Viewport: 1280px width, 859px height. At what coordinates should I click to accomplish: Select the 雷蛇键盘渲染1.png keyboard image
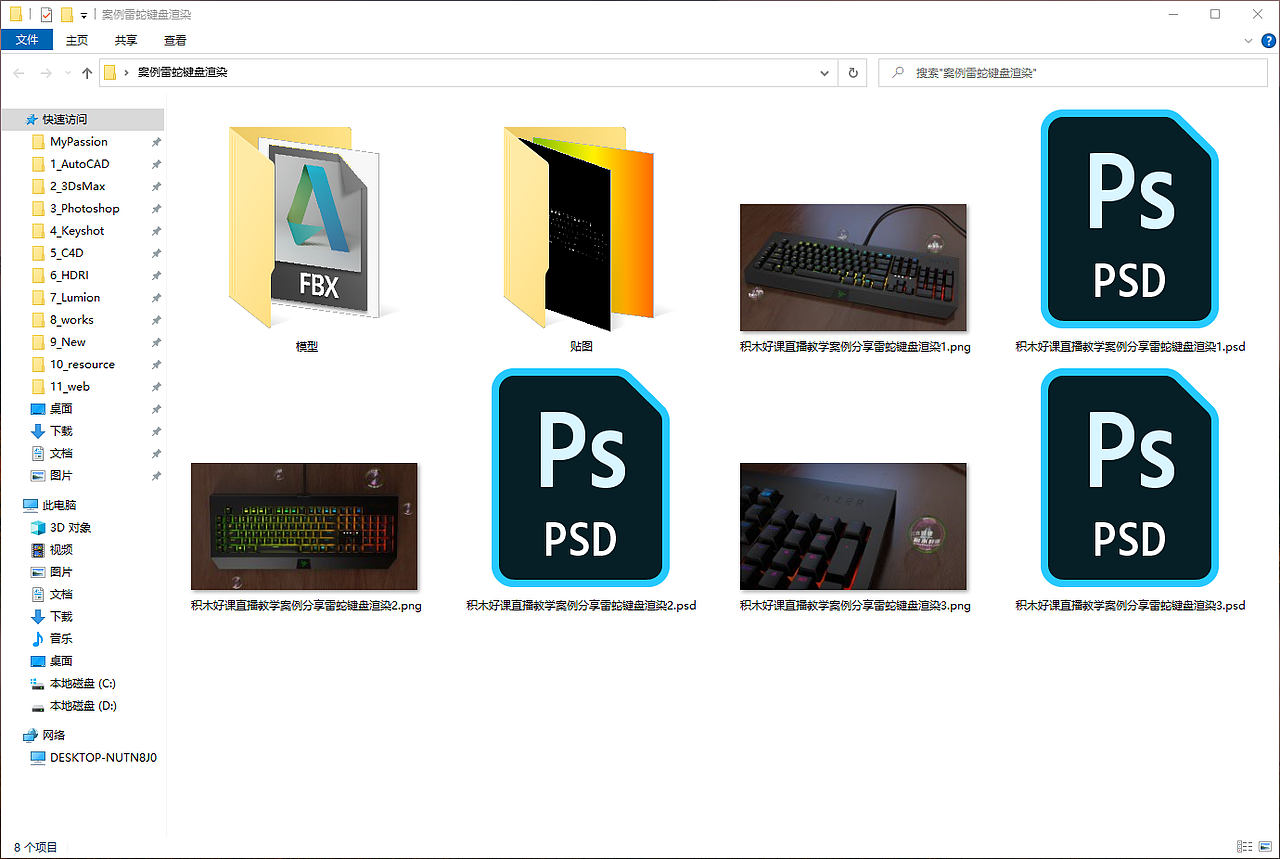(853, 278)
